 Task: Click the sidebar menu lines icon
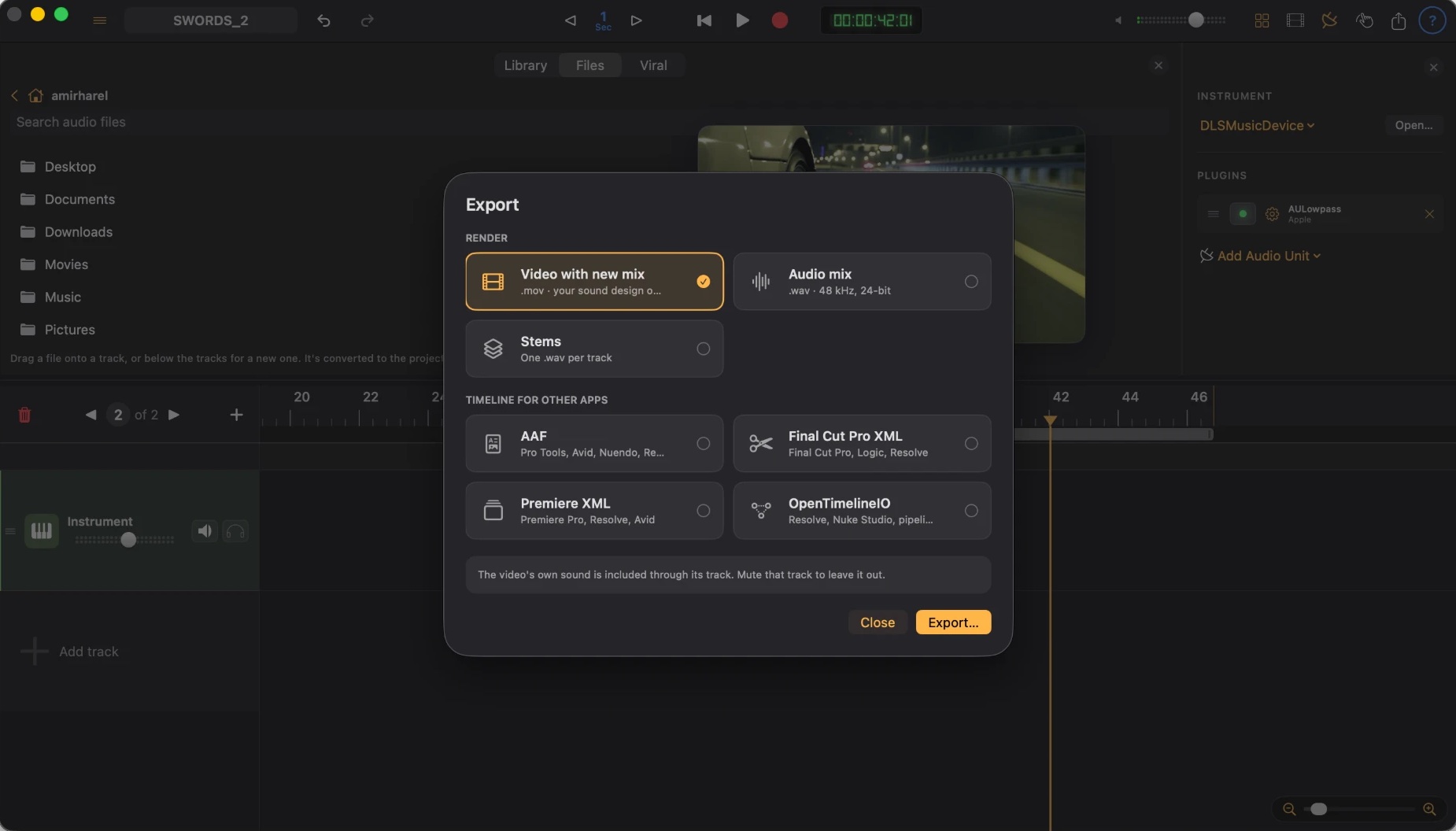(100, 20)
